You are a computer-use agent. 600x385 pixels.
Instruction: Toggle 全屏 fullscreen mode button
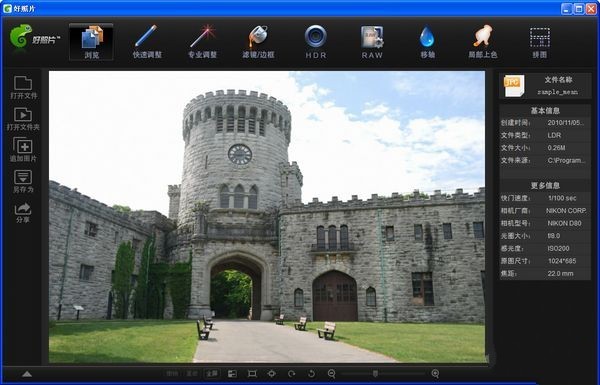click(212, 374)
